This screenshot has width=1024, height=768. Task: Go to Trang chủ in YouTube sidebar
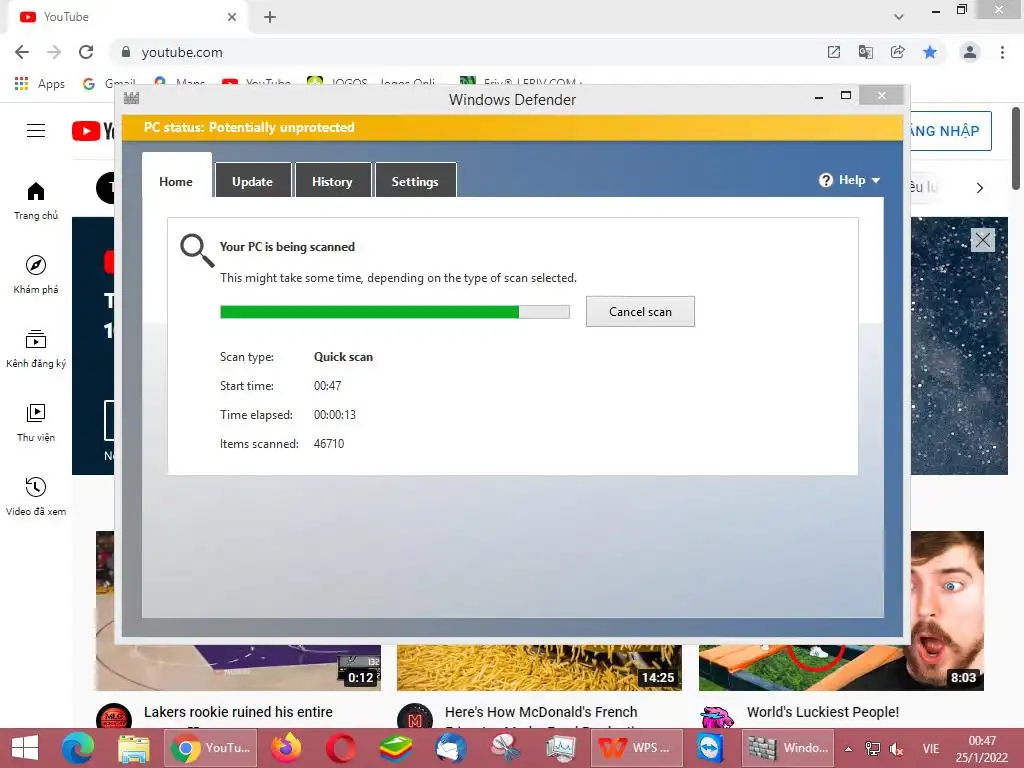click(x=36, y=201)
